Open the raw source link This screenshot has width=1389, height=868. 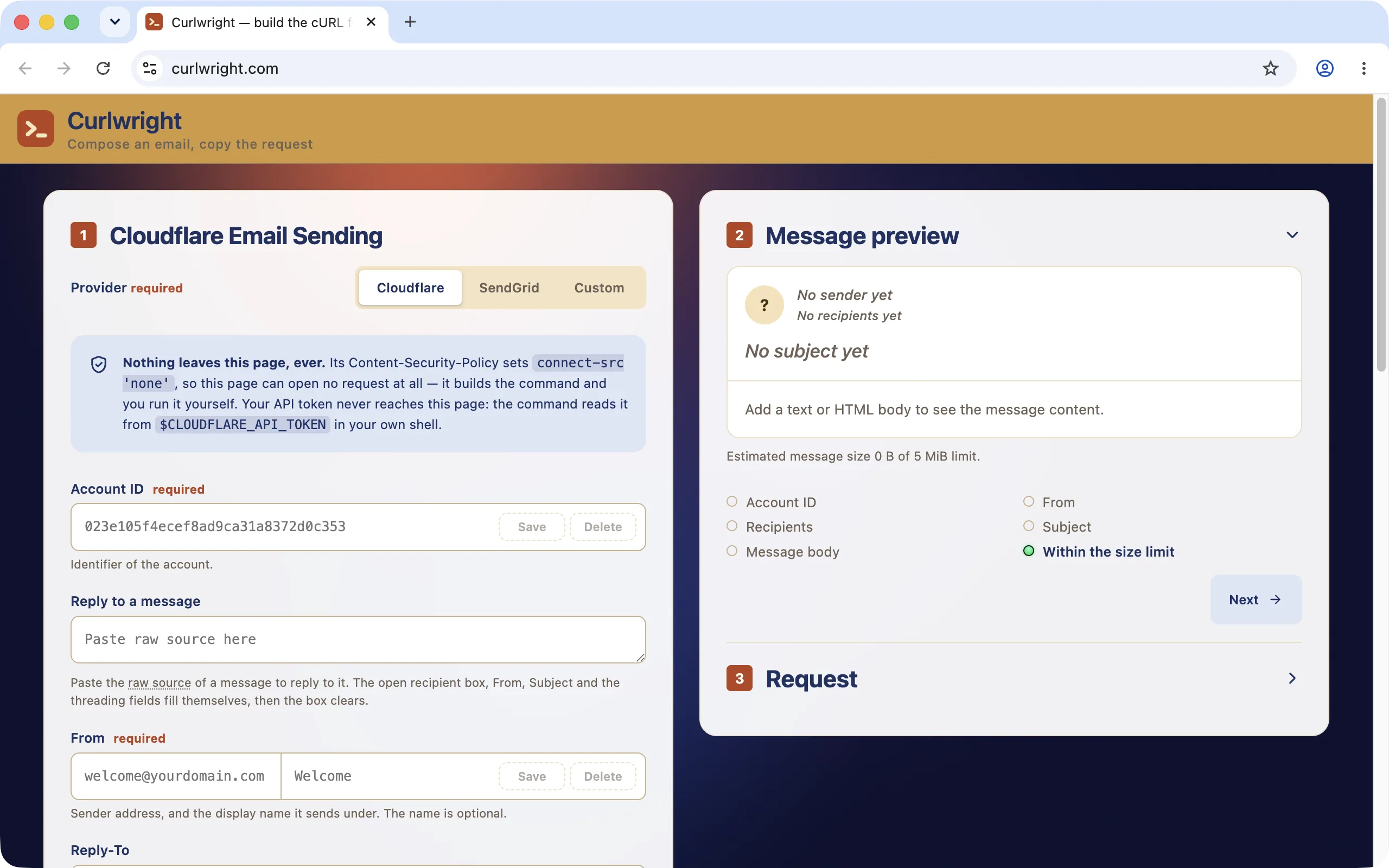[160, 683]
